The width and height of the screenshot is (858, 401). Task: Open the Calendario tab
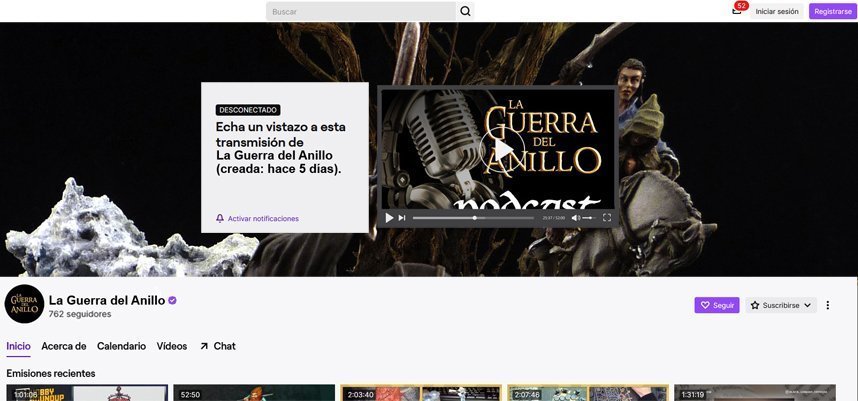tap(121, 346)
